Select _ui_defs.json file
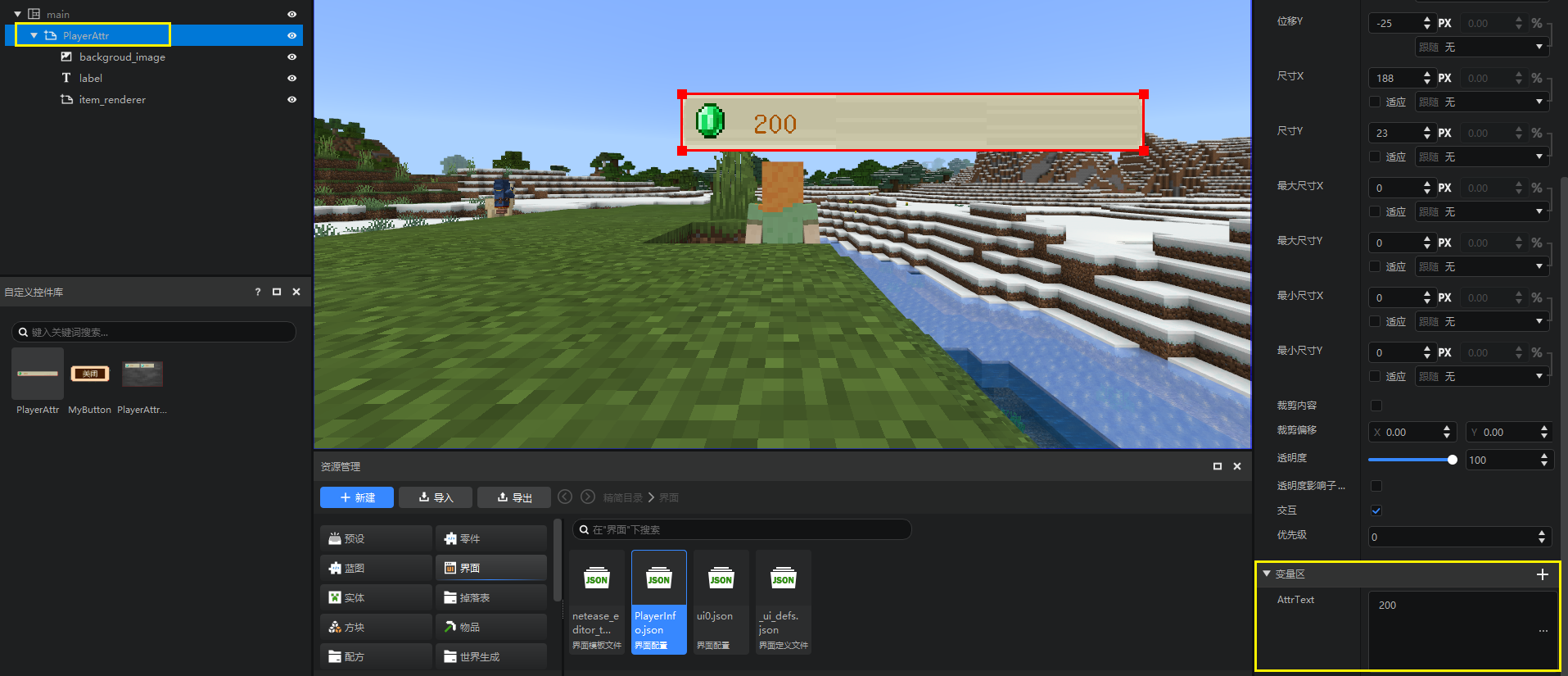This screenshot has width=1568, height=676. click(783, 602)
